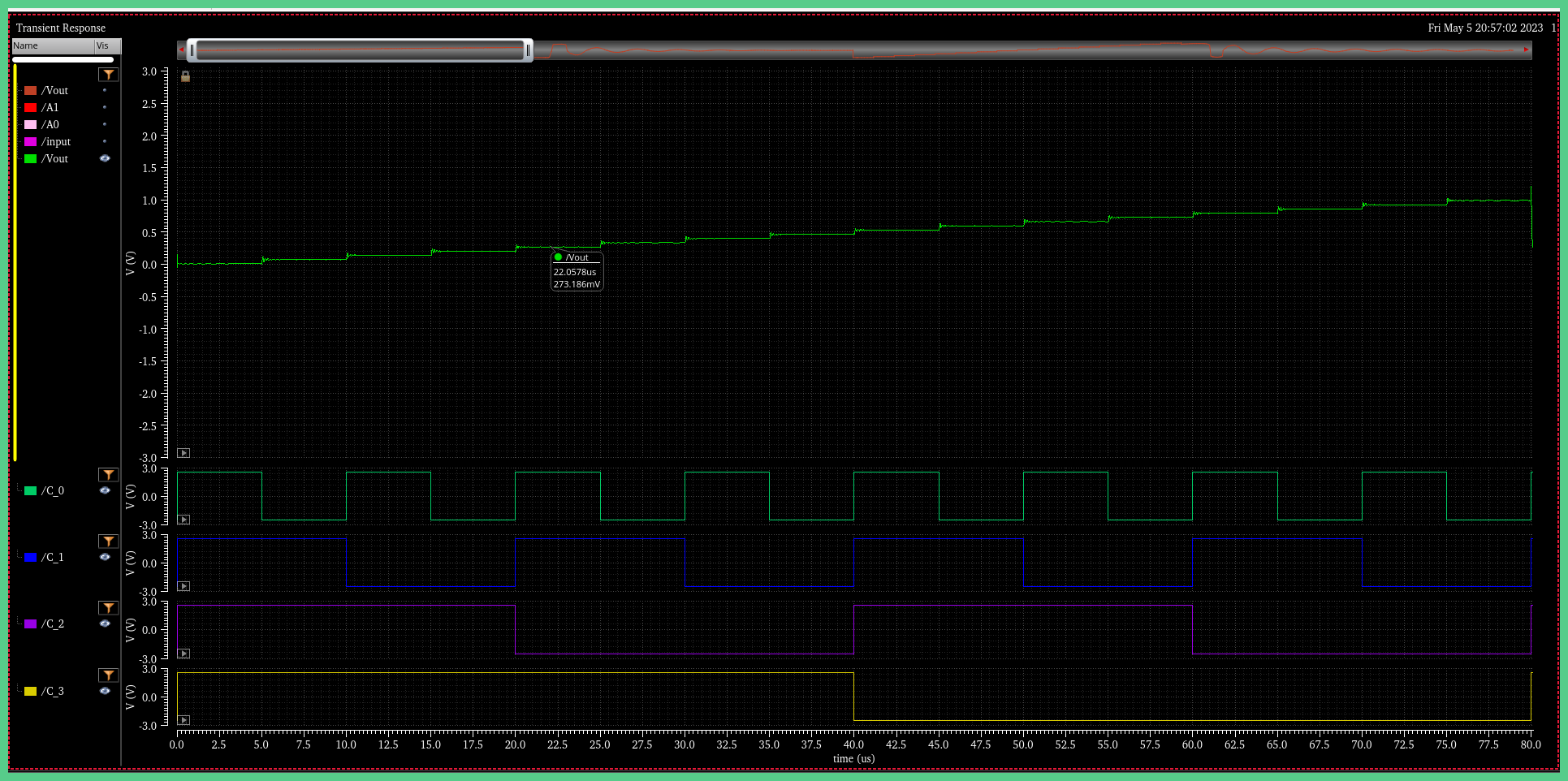Click the /C_0 color swatch

pos(31,490)
